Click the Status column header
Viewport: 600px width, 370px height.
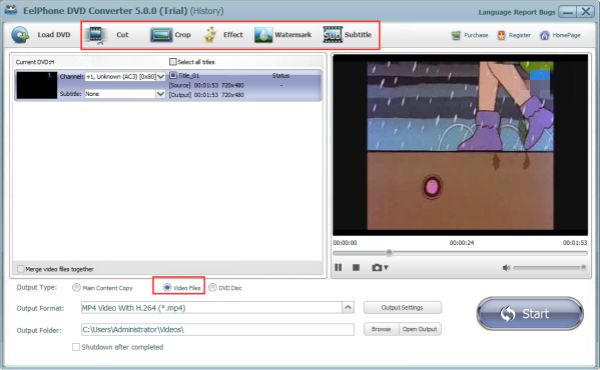pos(280,76)
